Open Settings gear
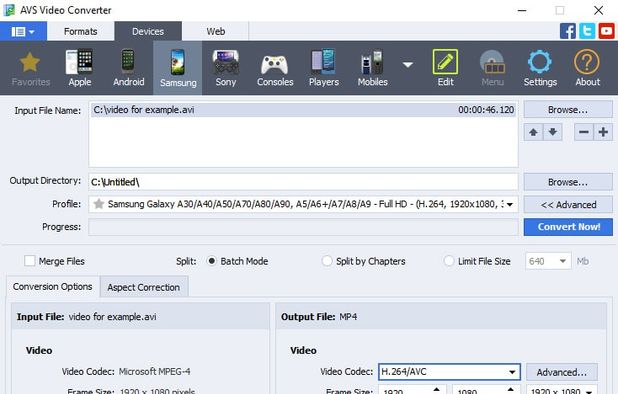Viewport: 618px width, 394px height. click(540, 69)
